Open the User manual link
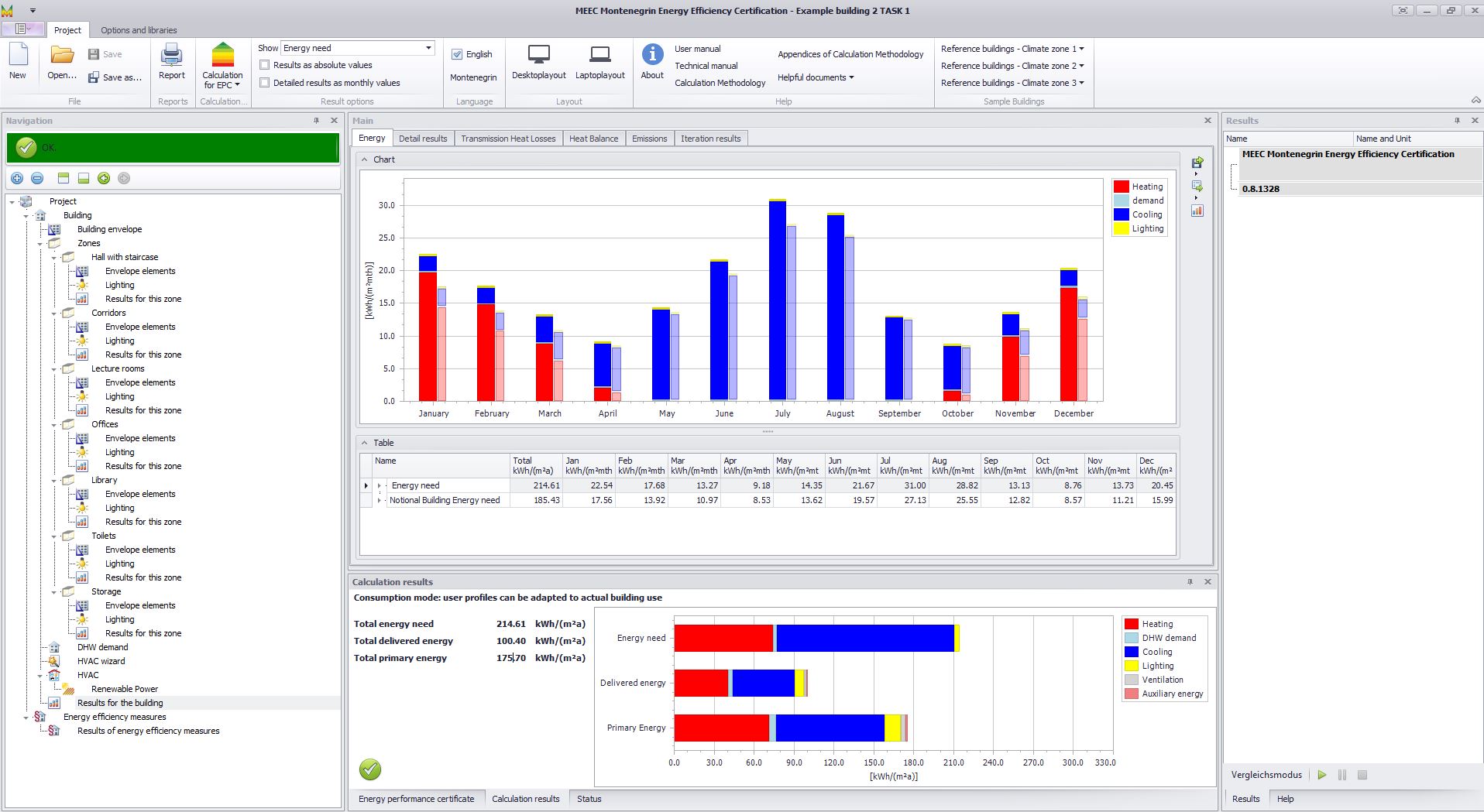The width and height of the screenshot is (1484, 812). coord(697,49)
